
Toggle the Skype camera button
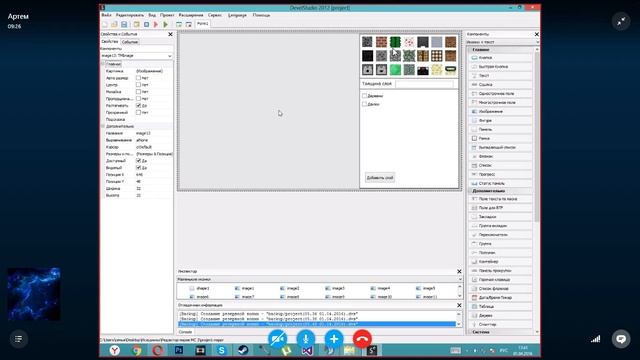click(x=278, y=339)
